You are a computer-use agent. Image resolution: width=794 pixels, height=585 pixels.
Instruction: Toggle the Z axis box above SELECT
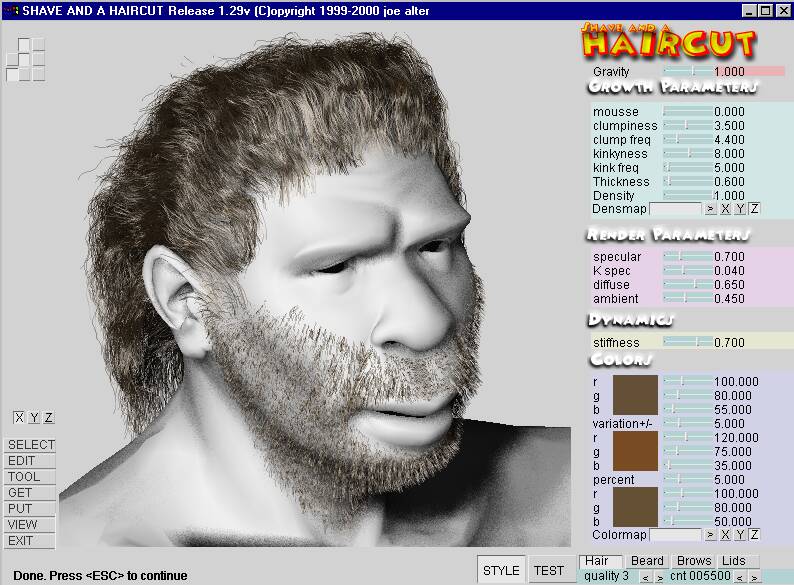[49, 418]
